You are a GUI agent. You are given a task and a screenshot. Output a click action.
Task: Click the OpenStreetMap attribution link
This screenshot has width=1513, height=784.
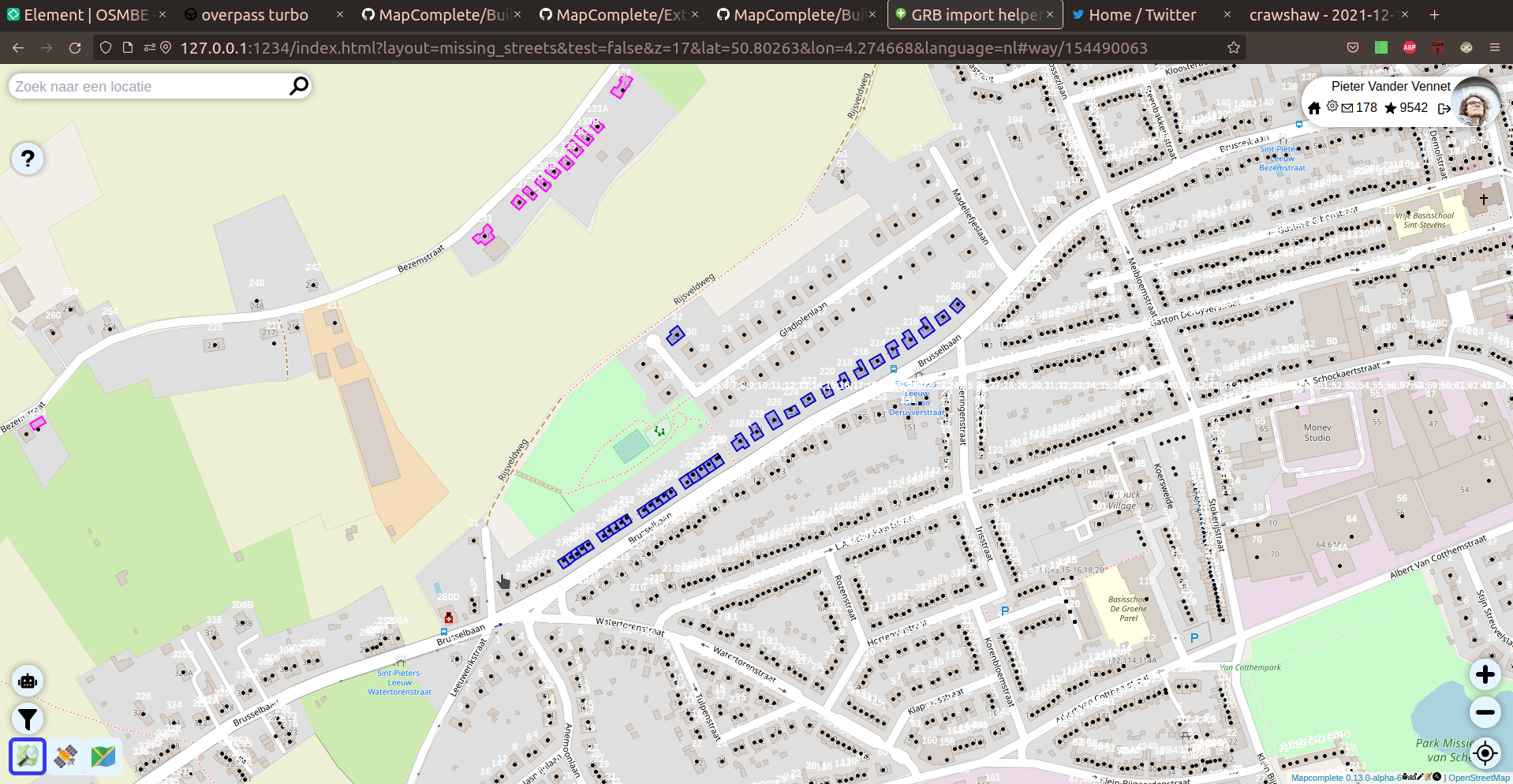(1478, 778)
